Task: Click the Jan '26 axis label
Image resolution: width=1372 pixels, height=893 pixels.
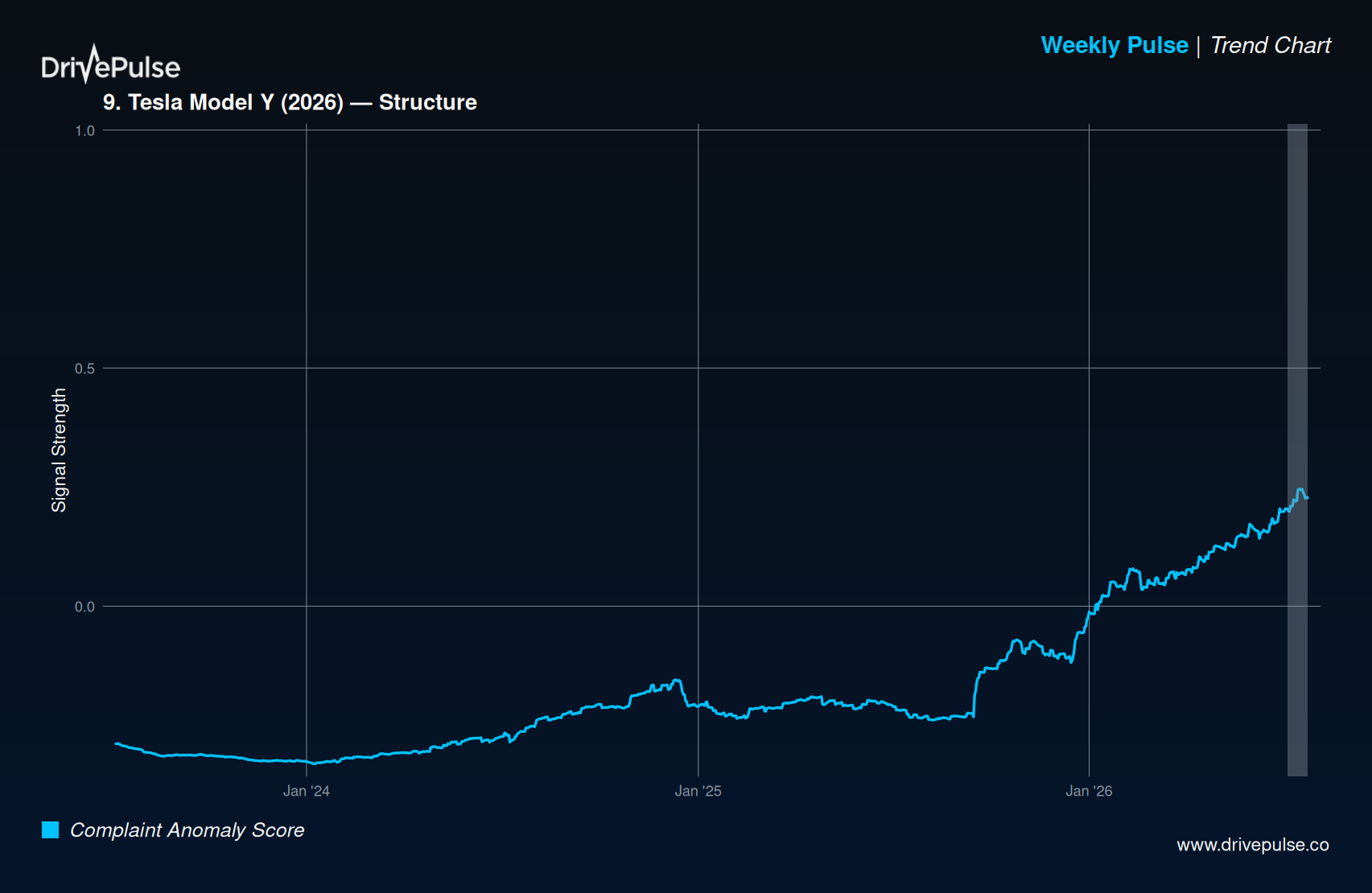Action: click(x=1089, y=791)
